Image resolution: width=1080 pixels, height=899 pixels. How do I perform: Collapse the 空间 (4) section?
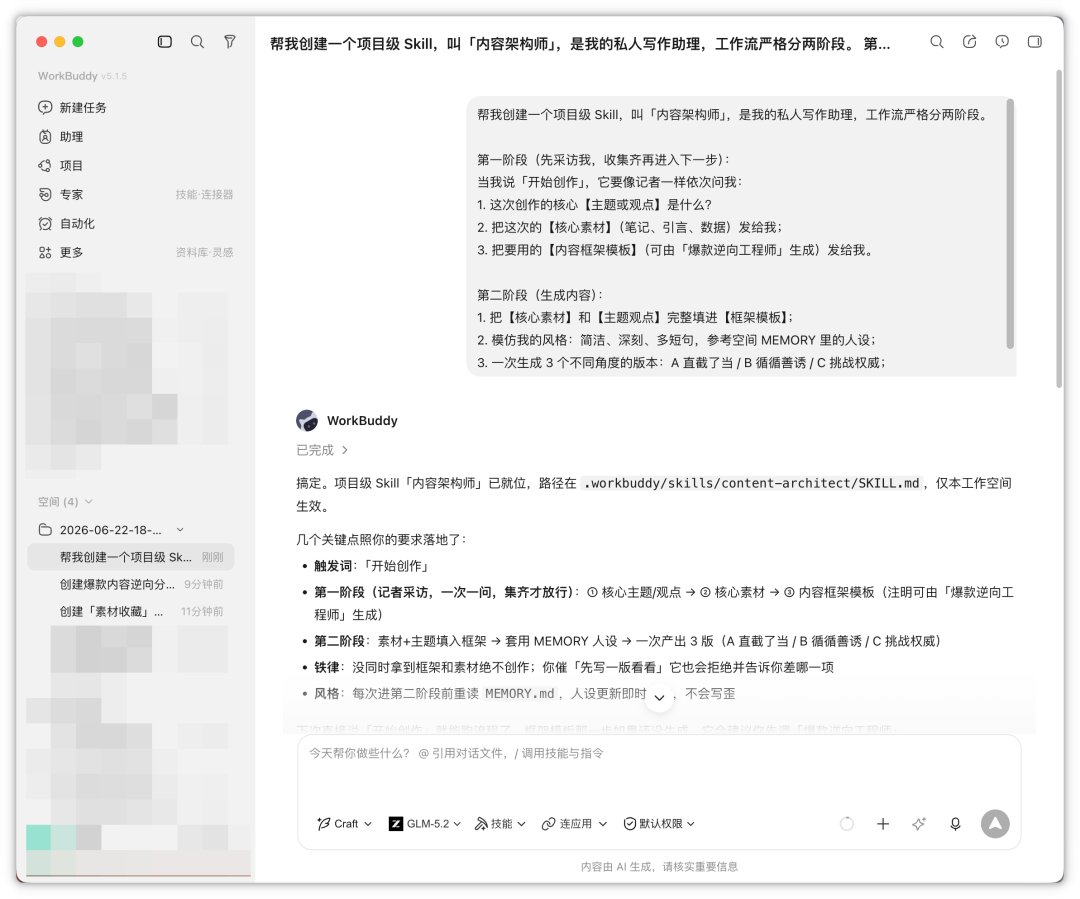pyautogui.click(x=65, y=502)
